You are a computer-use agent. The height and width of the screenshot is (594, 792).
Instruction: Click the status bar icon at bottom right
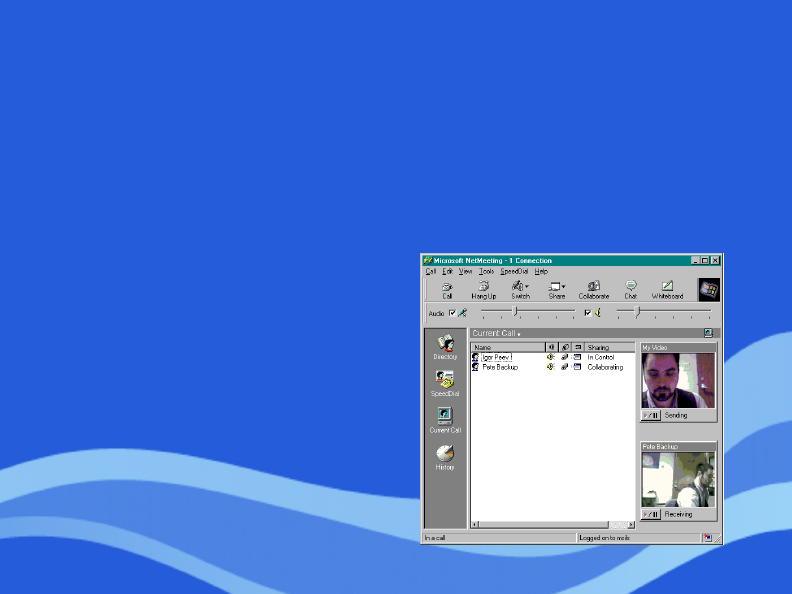[x=707, y=537]
